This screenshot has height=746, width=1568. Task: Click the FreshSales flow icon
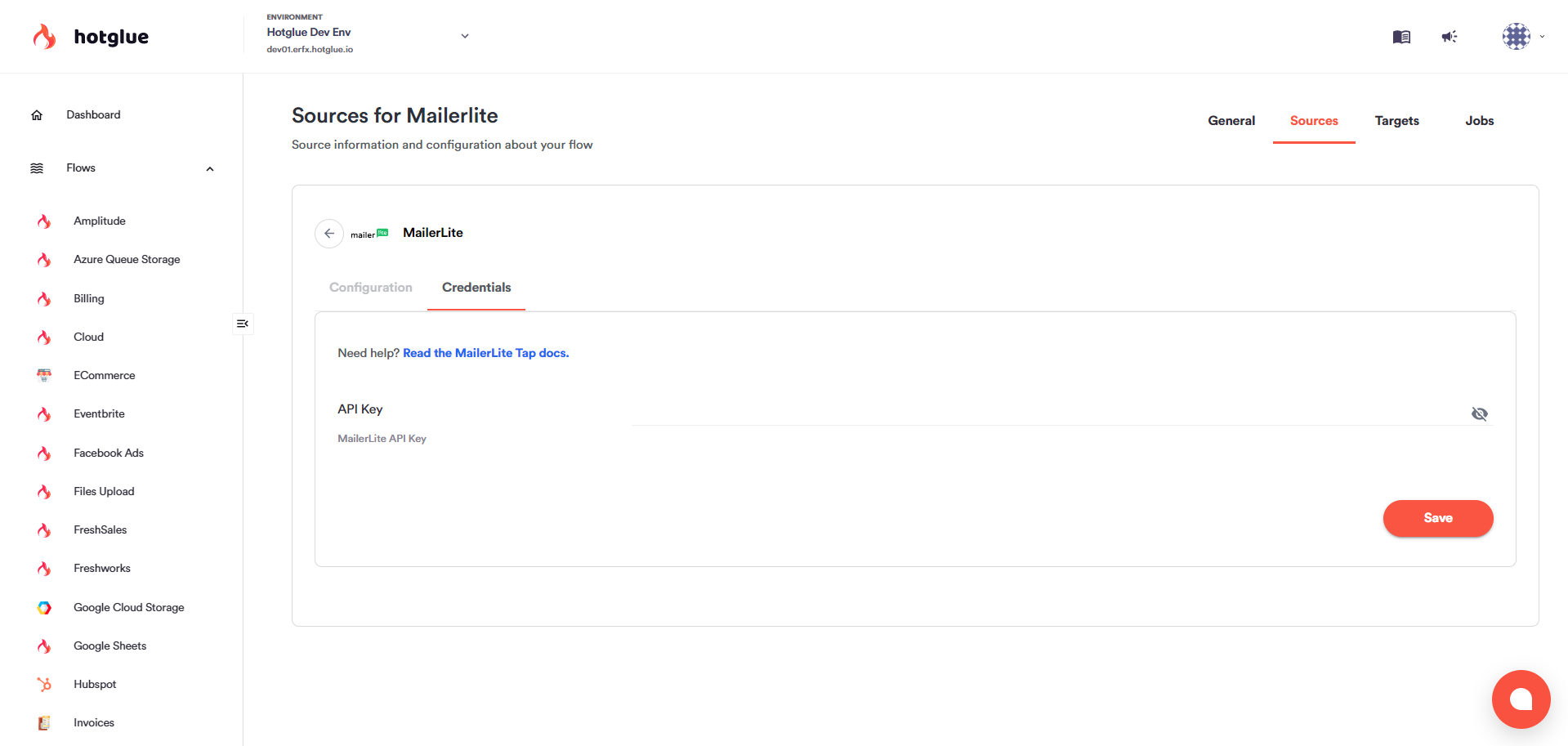(x=44, y=530)
